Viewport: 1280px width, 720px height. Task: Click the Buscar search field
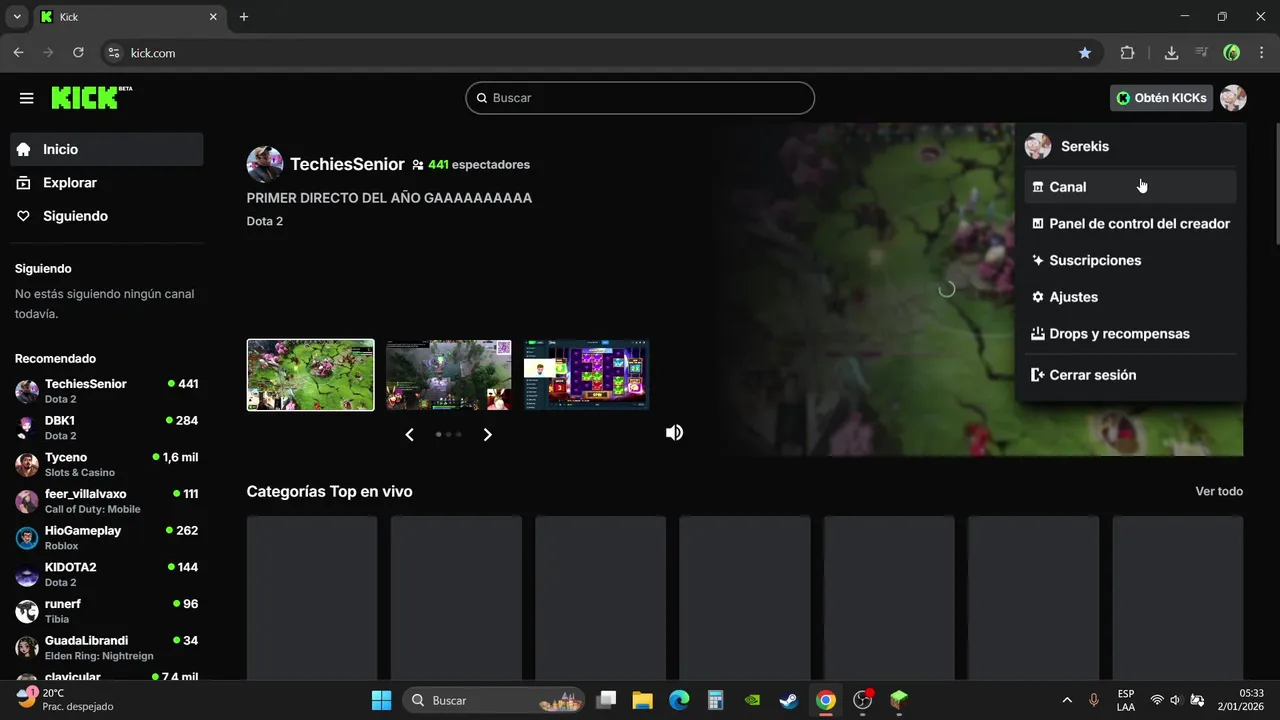pos(640,98)
